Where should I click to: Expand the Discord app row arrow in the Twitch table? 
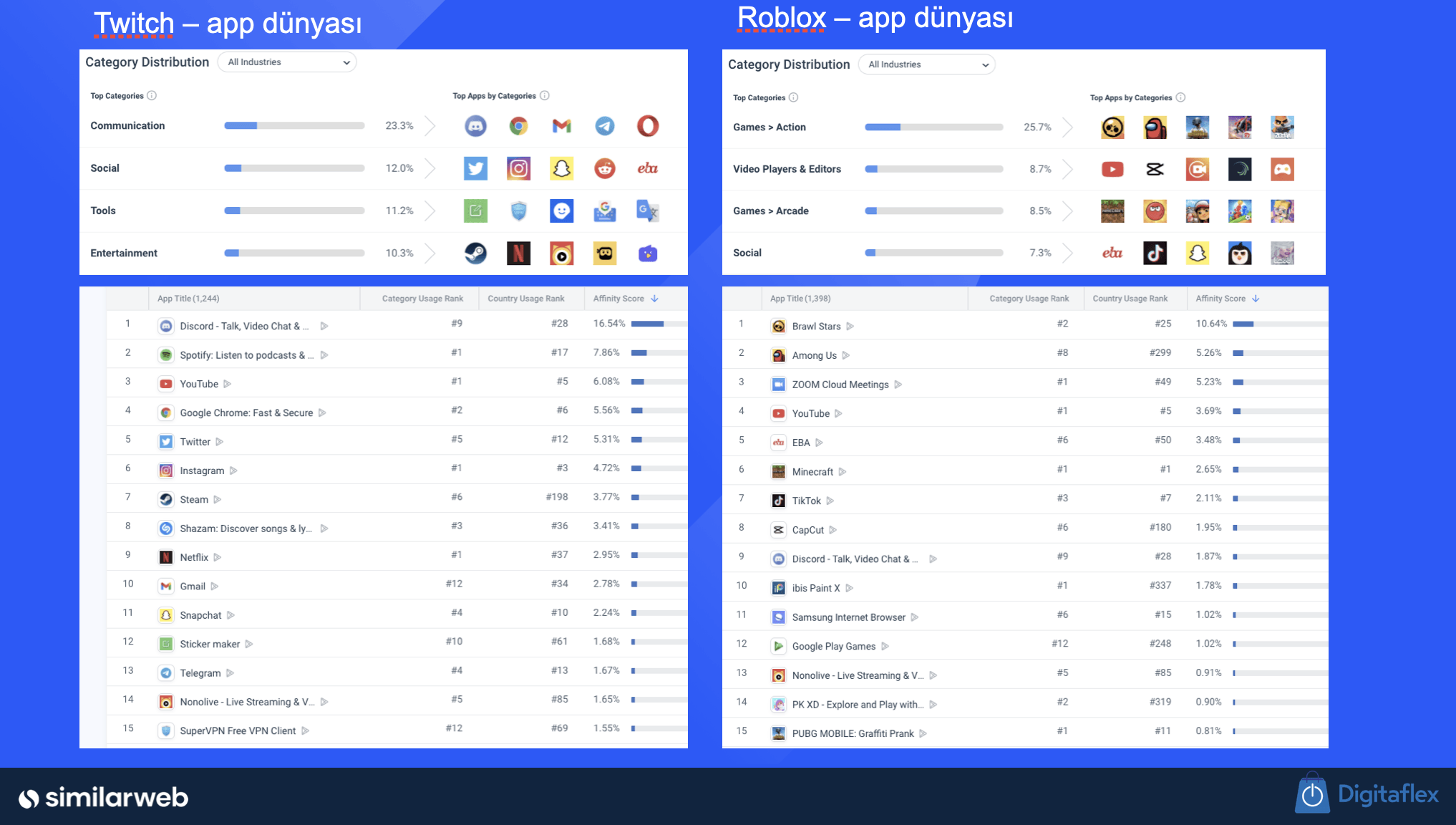[324, 326]
